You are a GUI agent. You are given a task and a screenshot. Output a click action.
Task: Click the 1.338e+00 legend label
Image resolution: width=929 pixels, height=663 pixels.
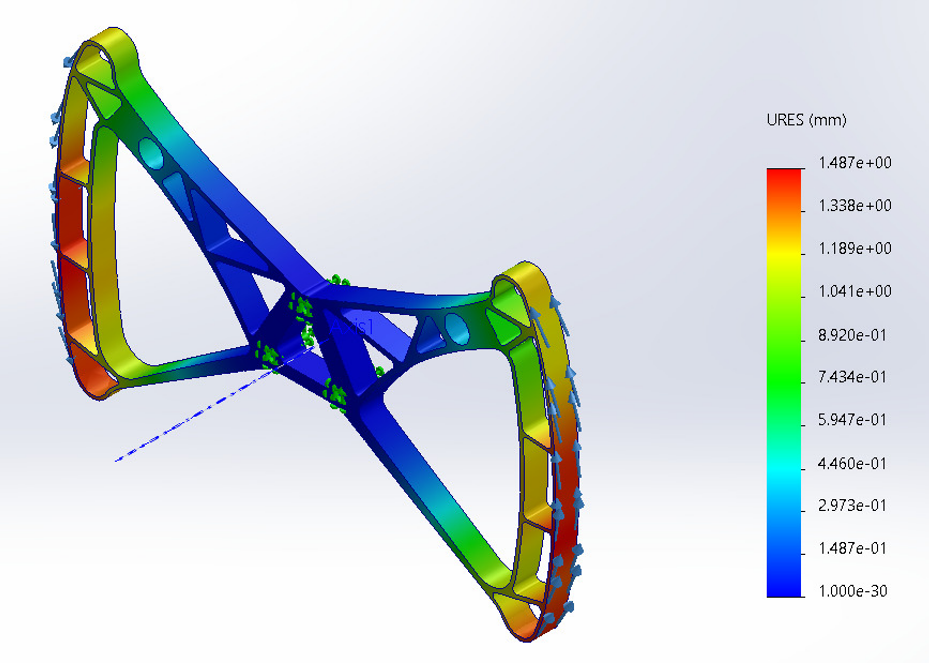pos(854,206)
